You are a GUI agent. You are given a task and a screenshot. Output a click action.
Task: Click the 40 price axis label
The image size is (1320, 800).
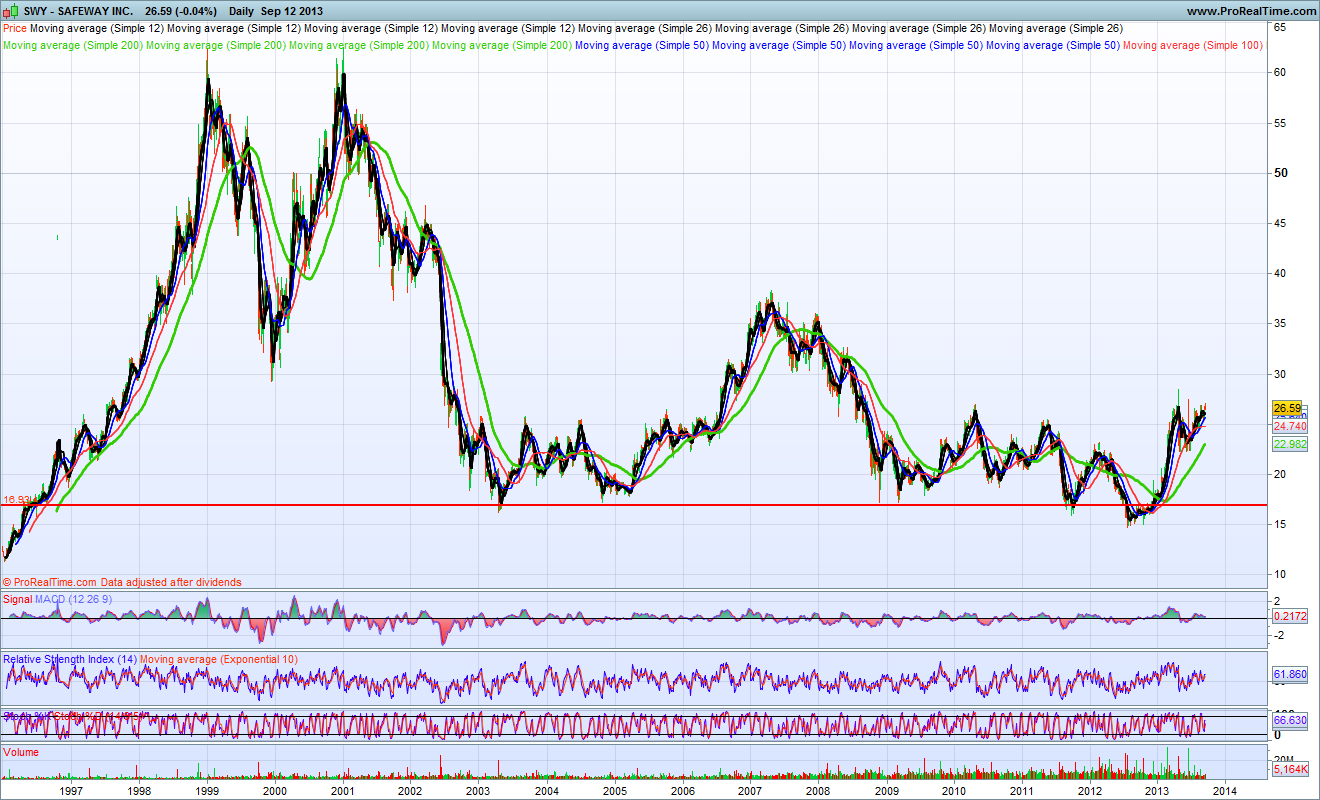(x=1279, y=273)
